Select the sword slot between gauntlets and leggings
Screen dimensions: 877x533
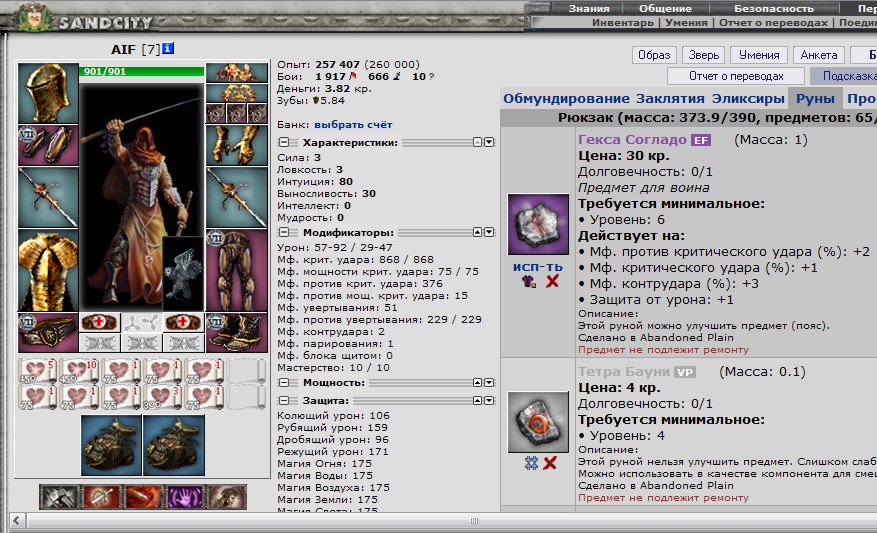tap(237, 198)
